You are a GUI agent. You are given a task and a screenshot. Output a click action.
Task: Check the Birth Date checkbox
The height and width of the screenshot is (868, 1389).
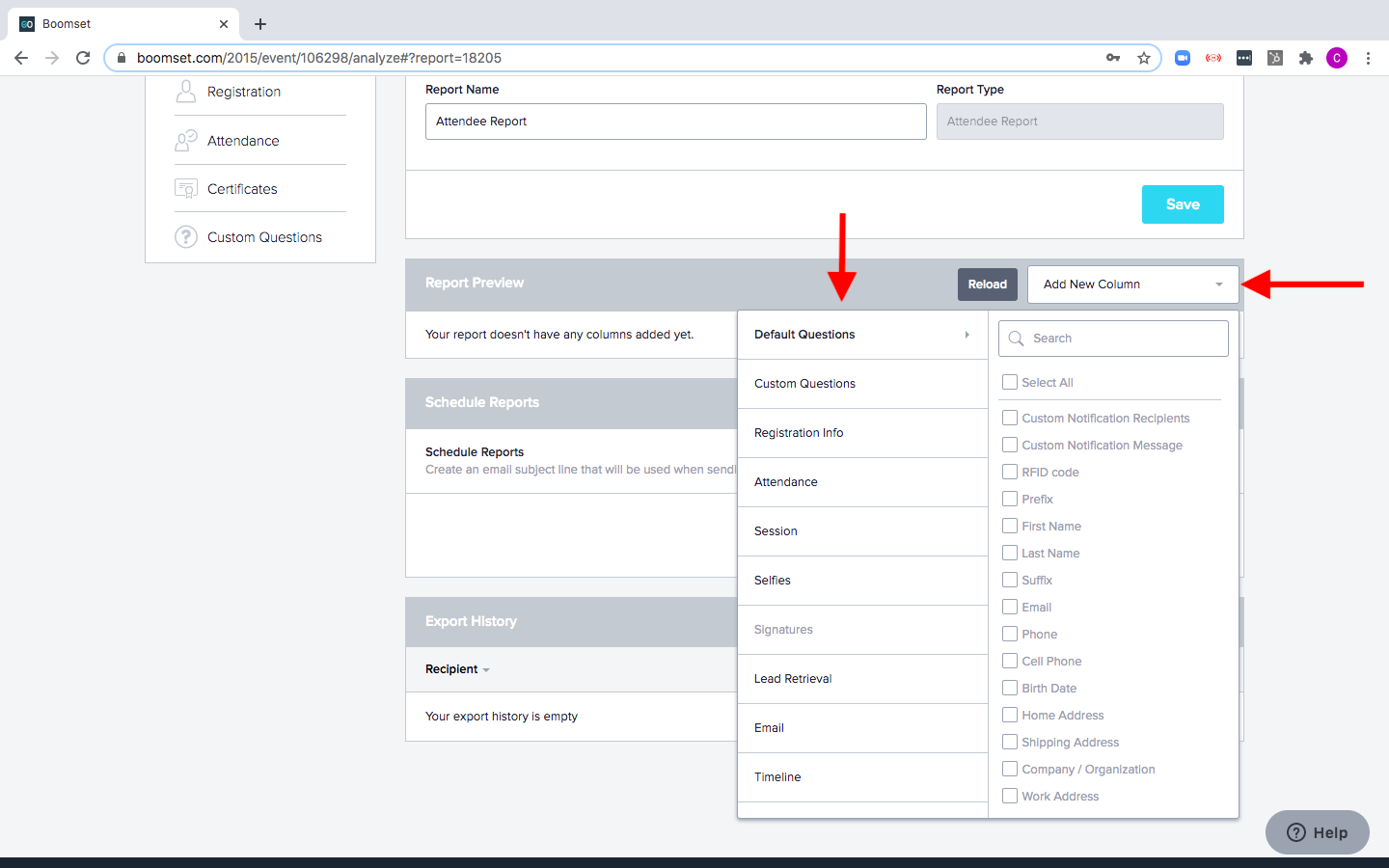(x=1010, y=688)
